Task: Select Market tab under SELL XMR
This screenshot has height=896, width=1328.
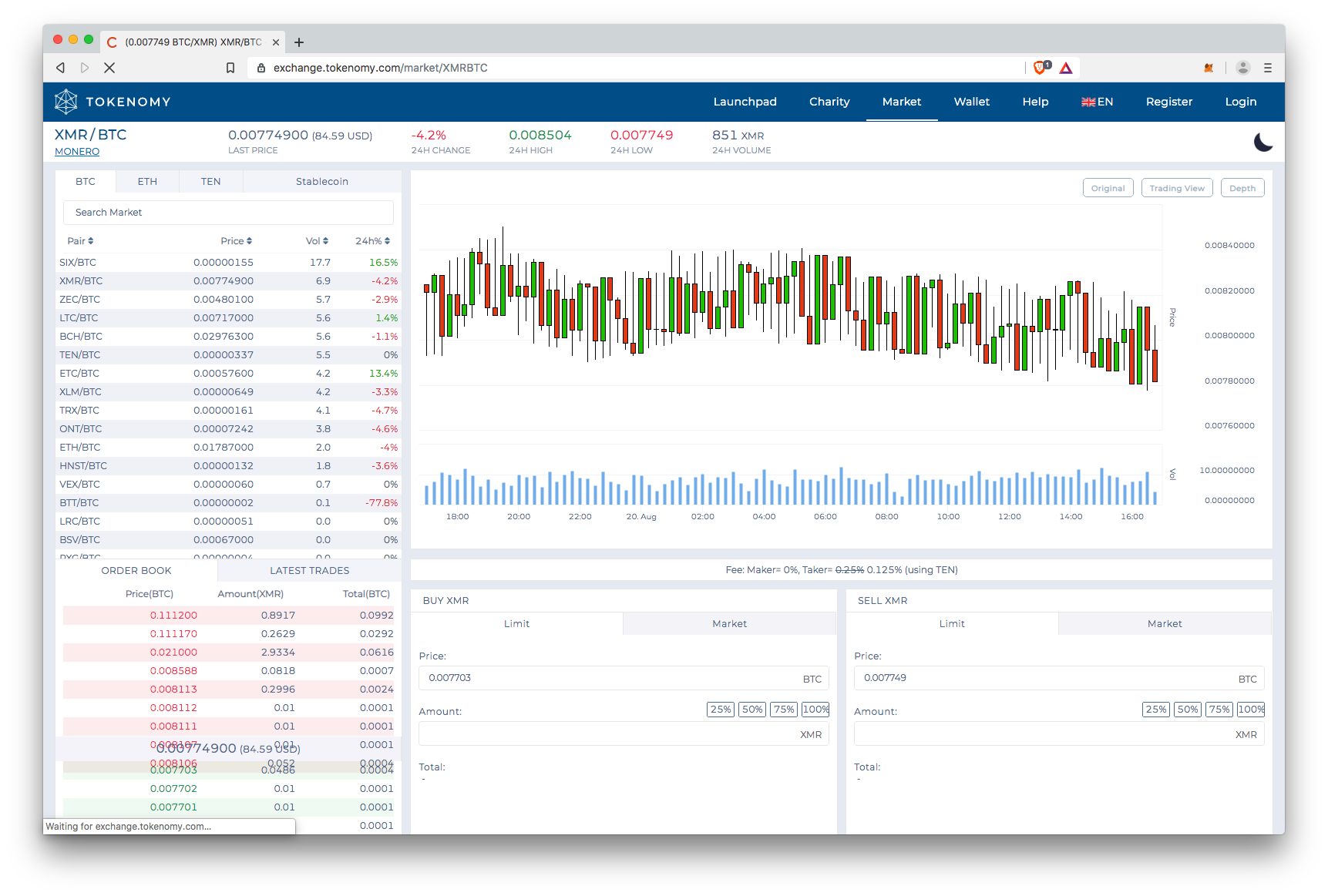Action: pos(1165,624)
